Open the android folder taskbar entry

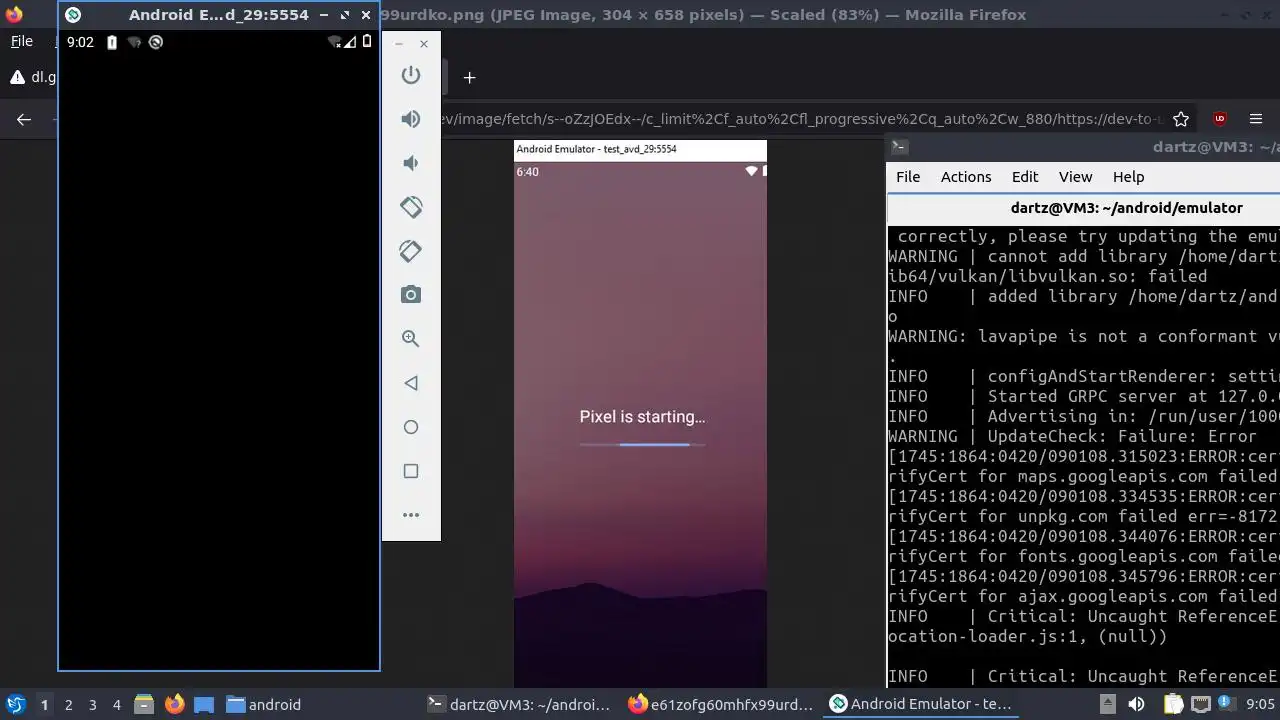point(263,704)
